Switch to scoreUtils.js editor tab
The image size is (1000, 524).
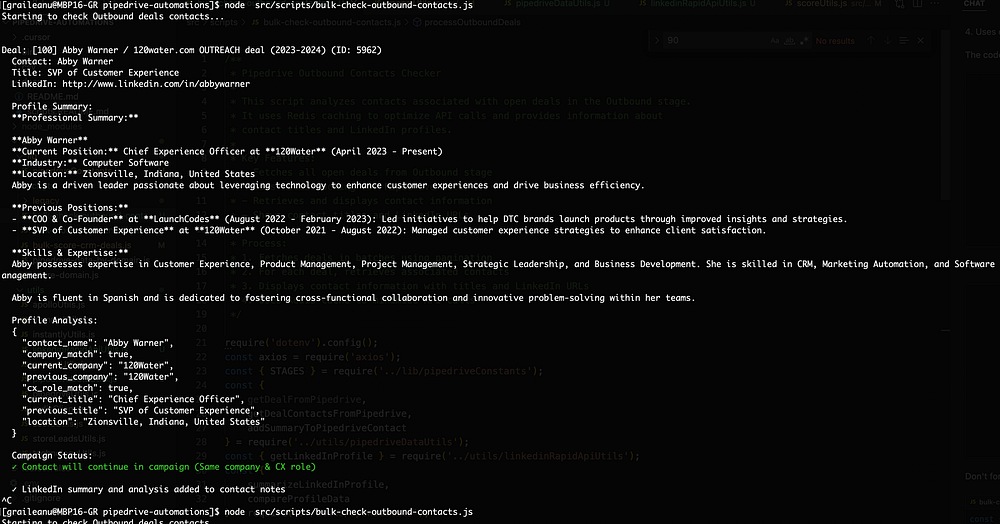pyautogui.click(x=834, y=4)
